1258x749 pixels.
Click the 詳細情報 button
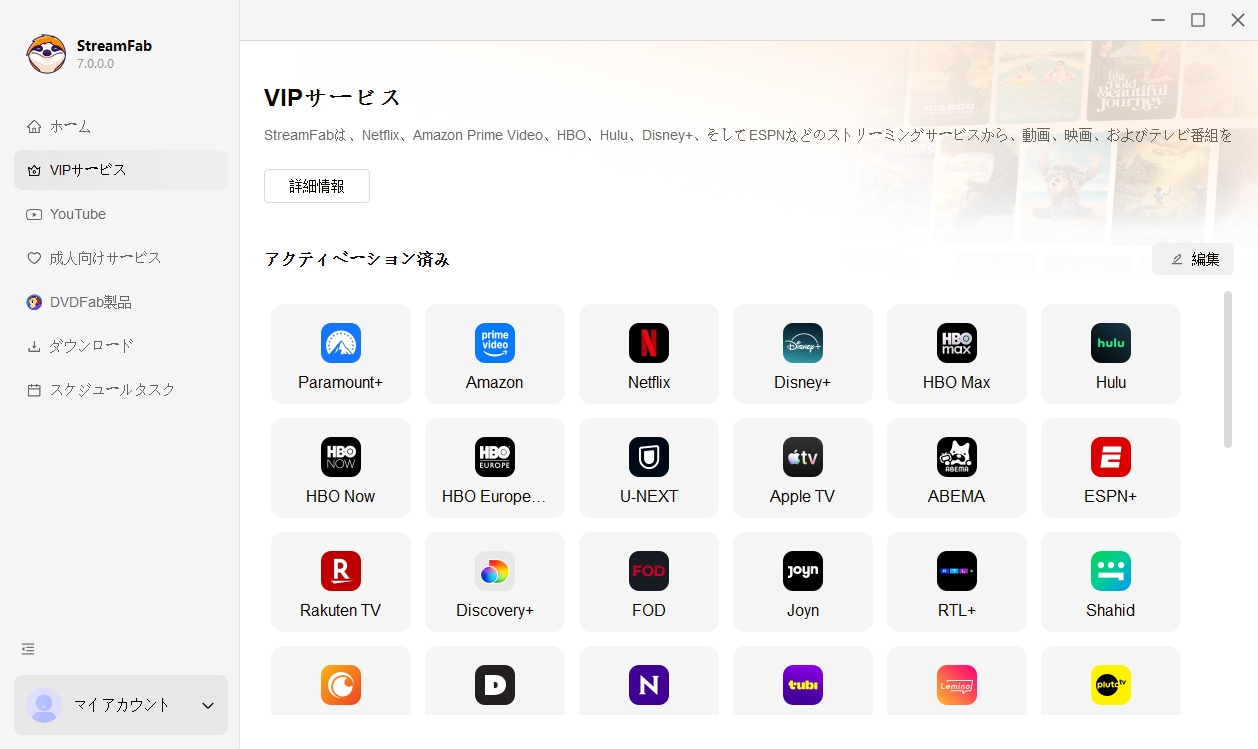[x=317, y=186]
